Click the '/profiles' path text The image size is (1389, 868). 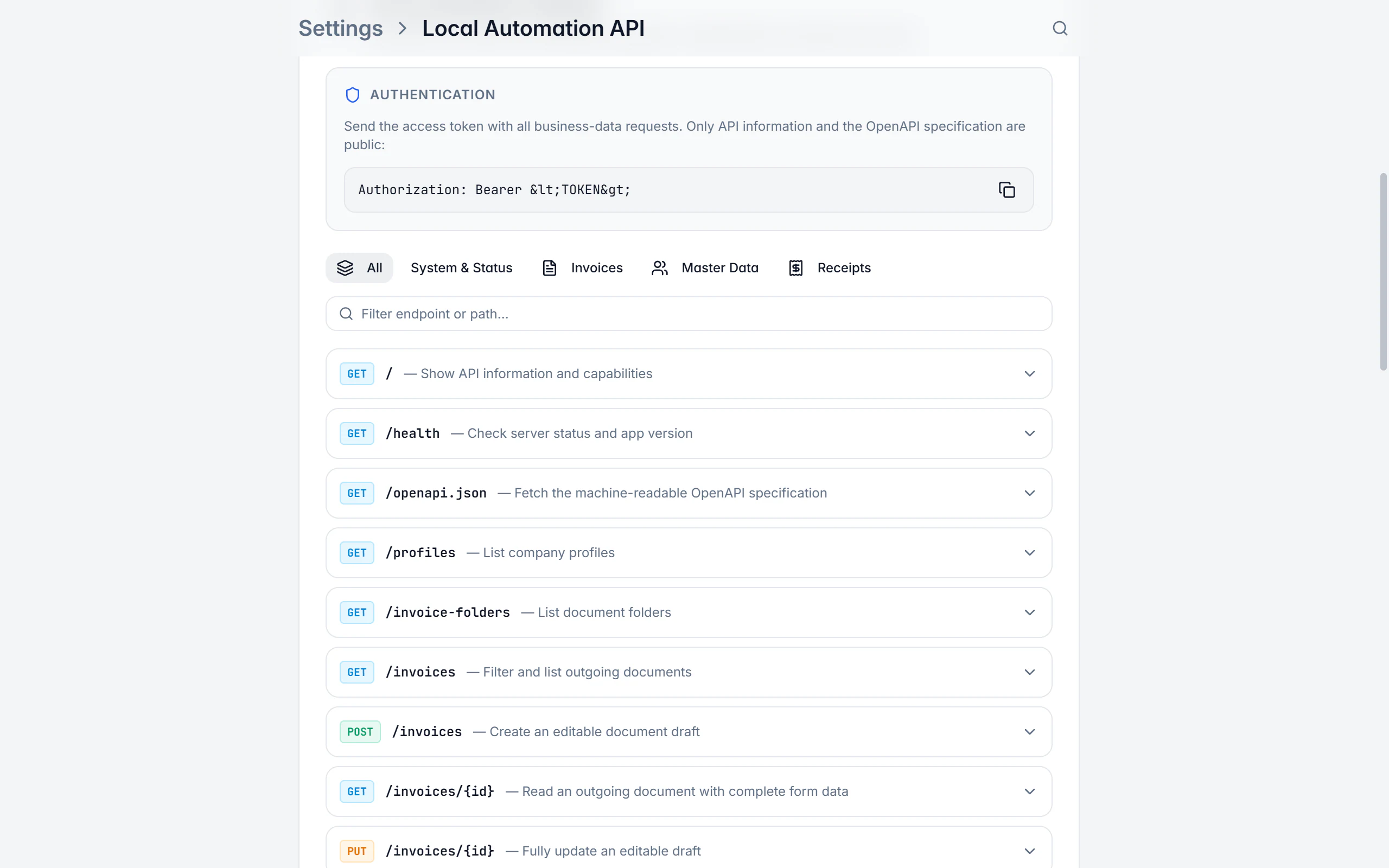point(420,553)
